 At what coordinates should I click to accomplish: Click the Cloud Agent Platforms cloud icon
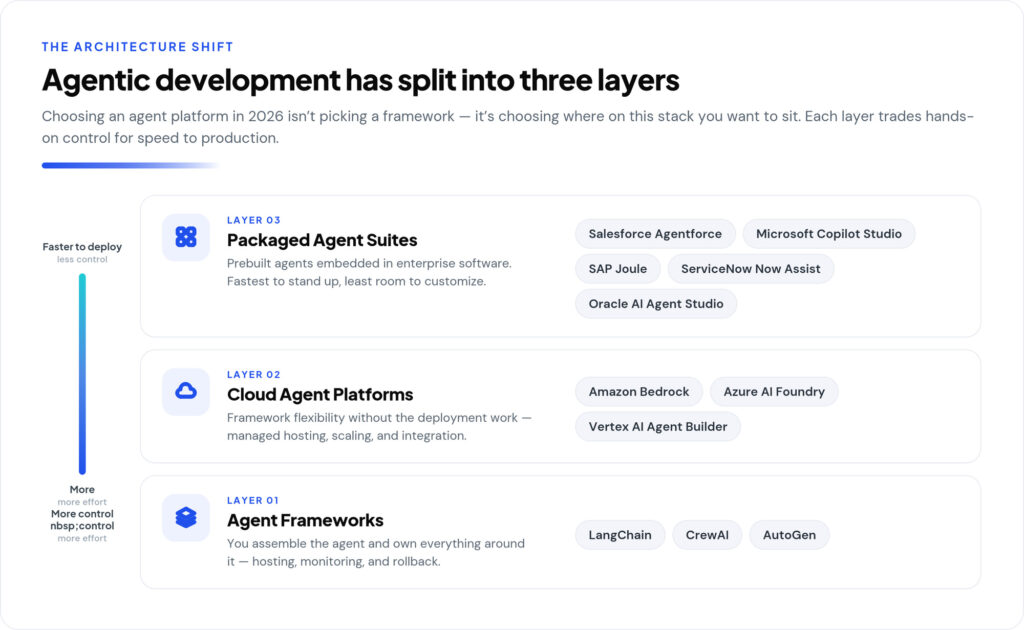coord(186,392)
